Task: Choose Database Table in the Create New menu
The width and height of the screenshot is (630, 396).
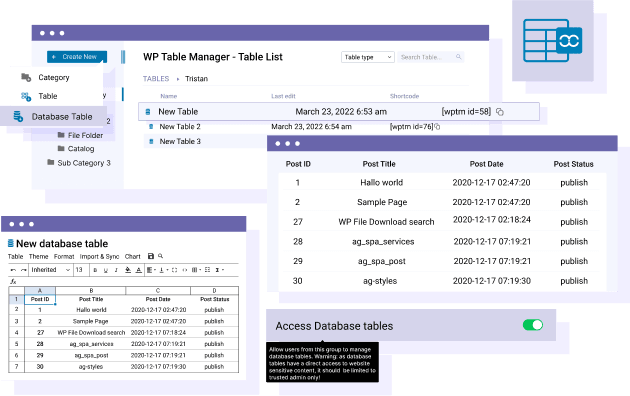Action: coord(53,116)
